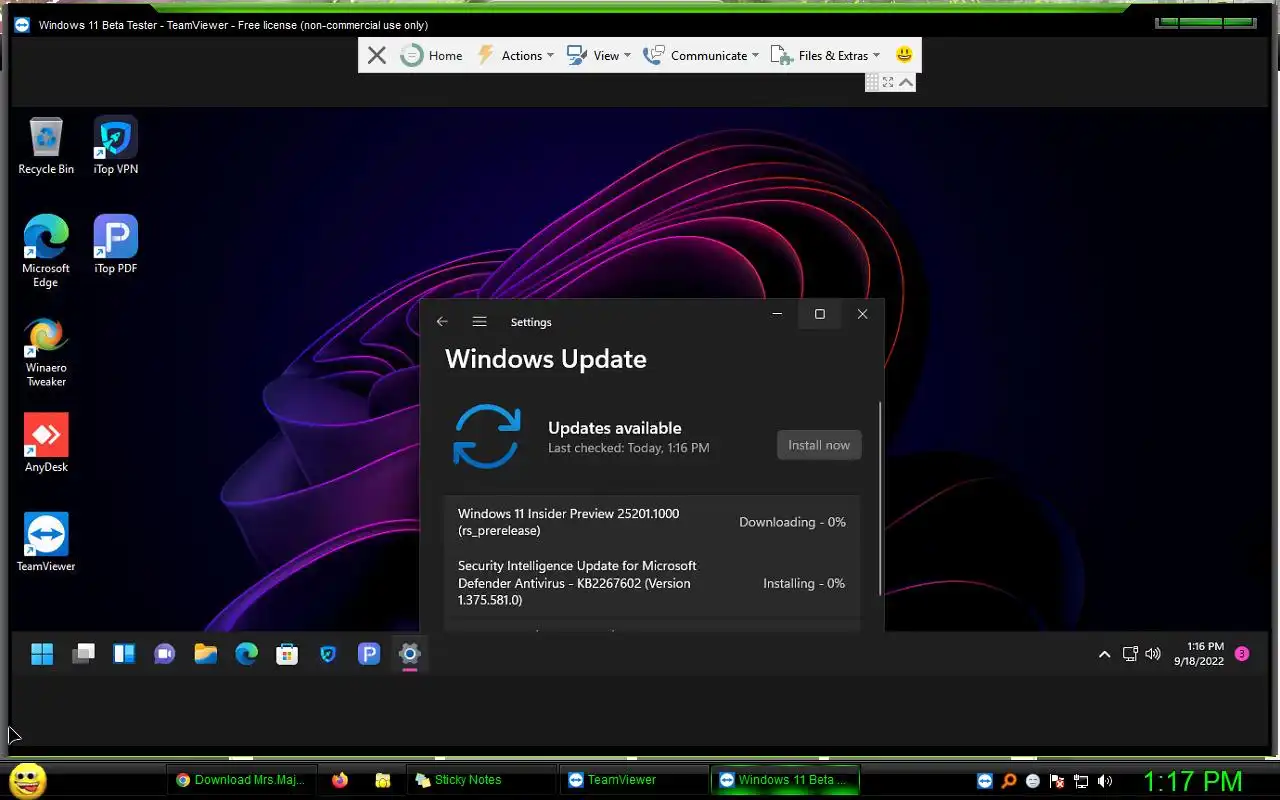Go back in the Settings window
The width and height of the screenshot is (1280, 800).
pos(442,322)
